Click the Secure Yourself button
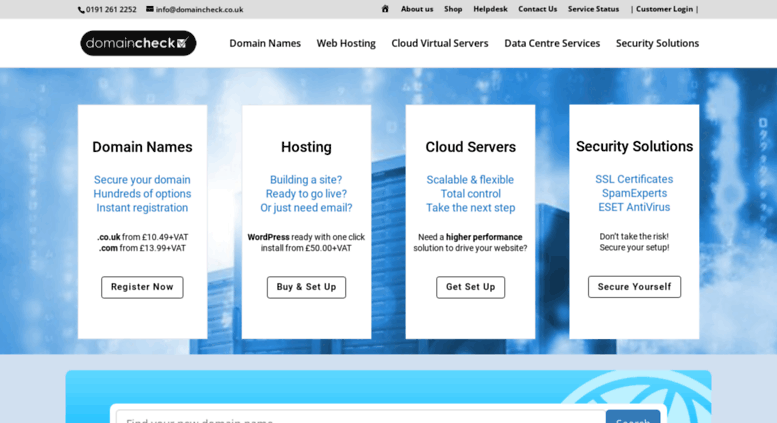The height and width of the screenshot is (423, 777). click(x=634, y=287)
